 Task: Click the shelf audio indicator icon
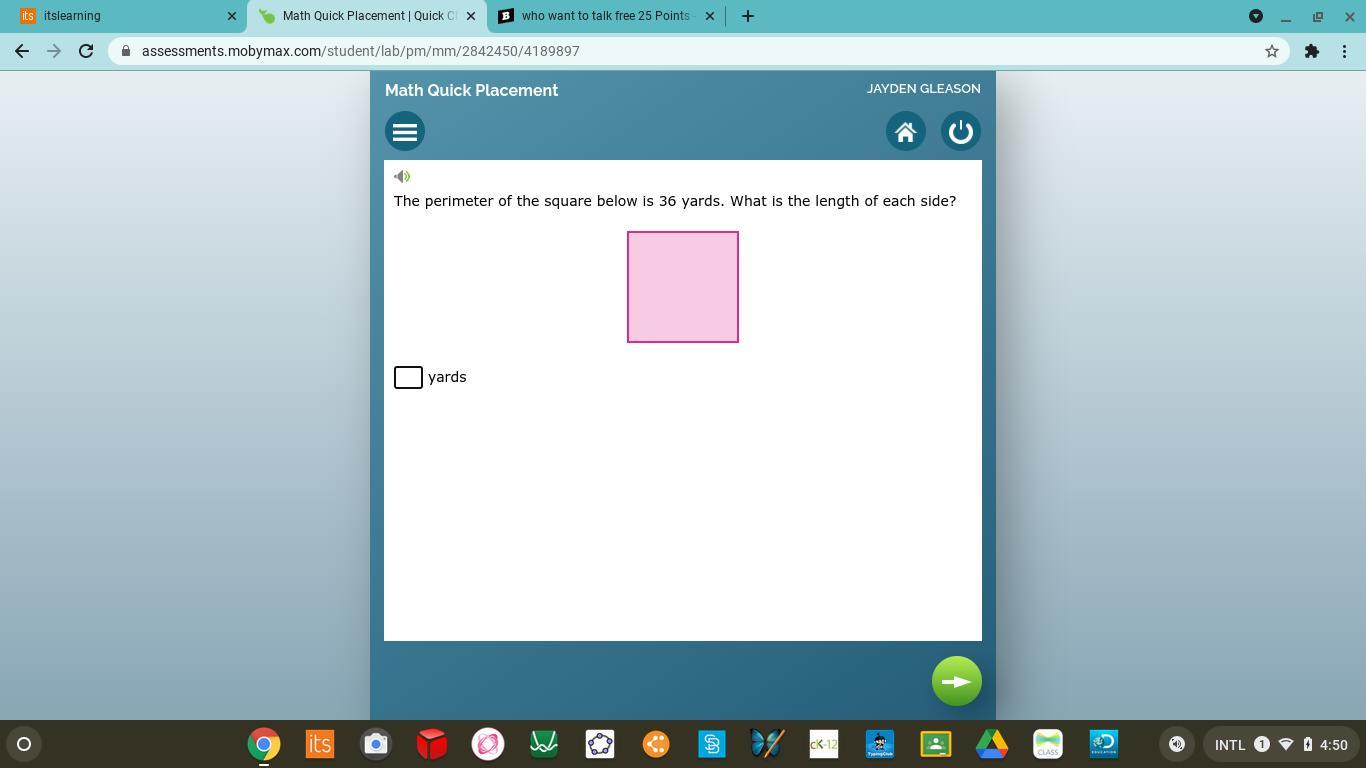(x=1177, y=744)
